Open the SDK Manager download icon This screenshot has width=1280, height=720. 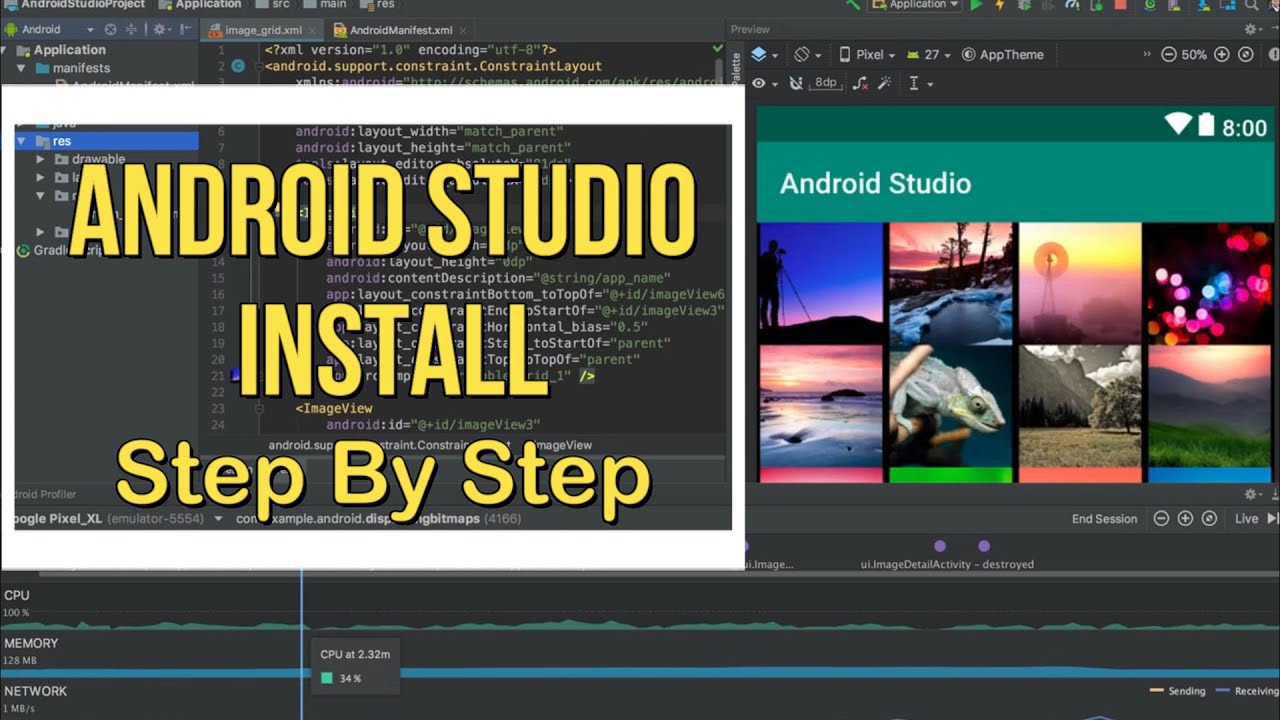[x=1203, y=5]
